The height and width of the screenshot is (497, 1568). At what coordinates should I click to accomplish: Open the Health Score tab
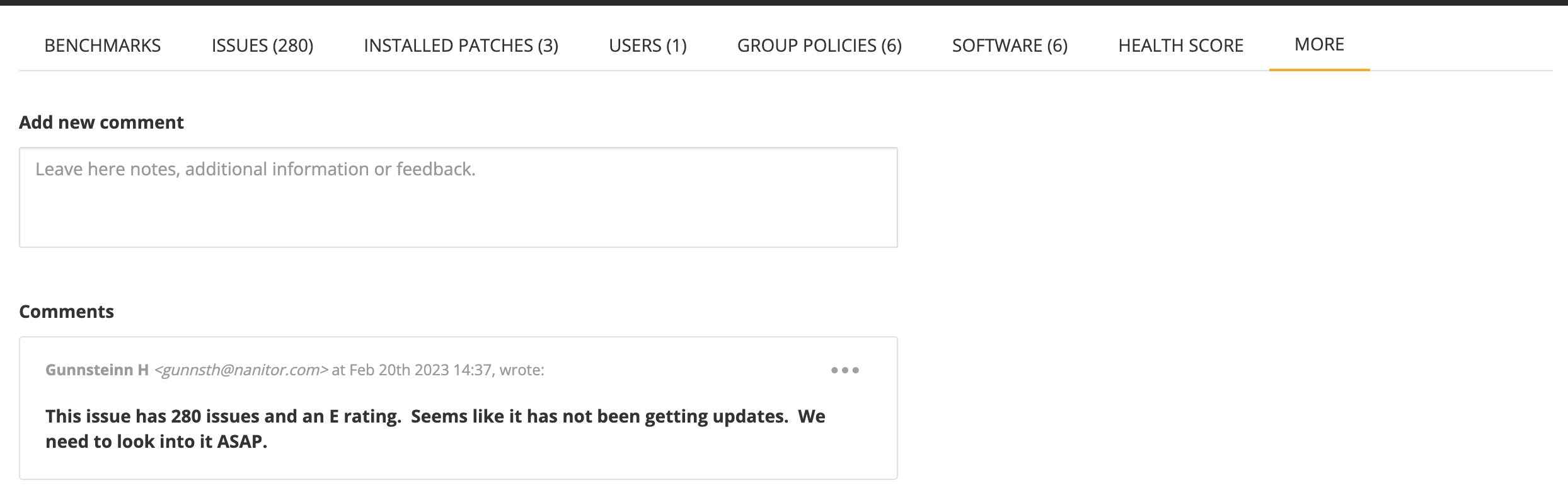point(1180,45)
